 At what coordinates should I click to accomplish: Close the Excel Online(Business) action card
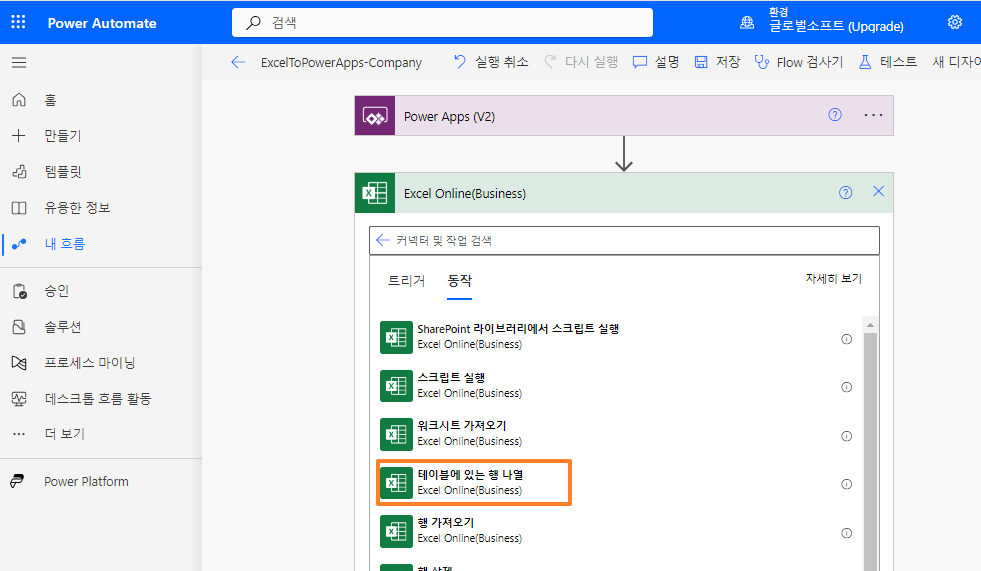878,191
